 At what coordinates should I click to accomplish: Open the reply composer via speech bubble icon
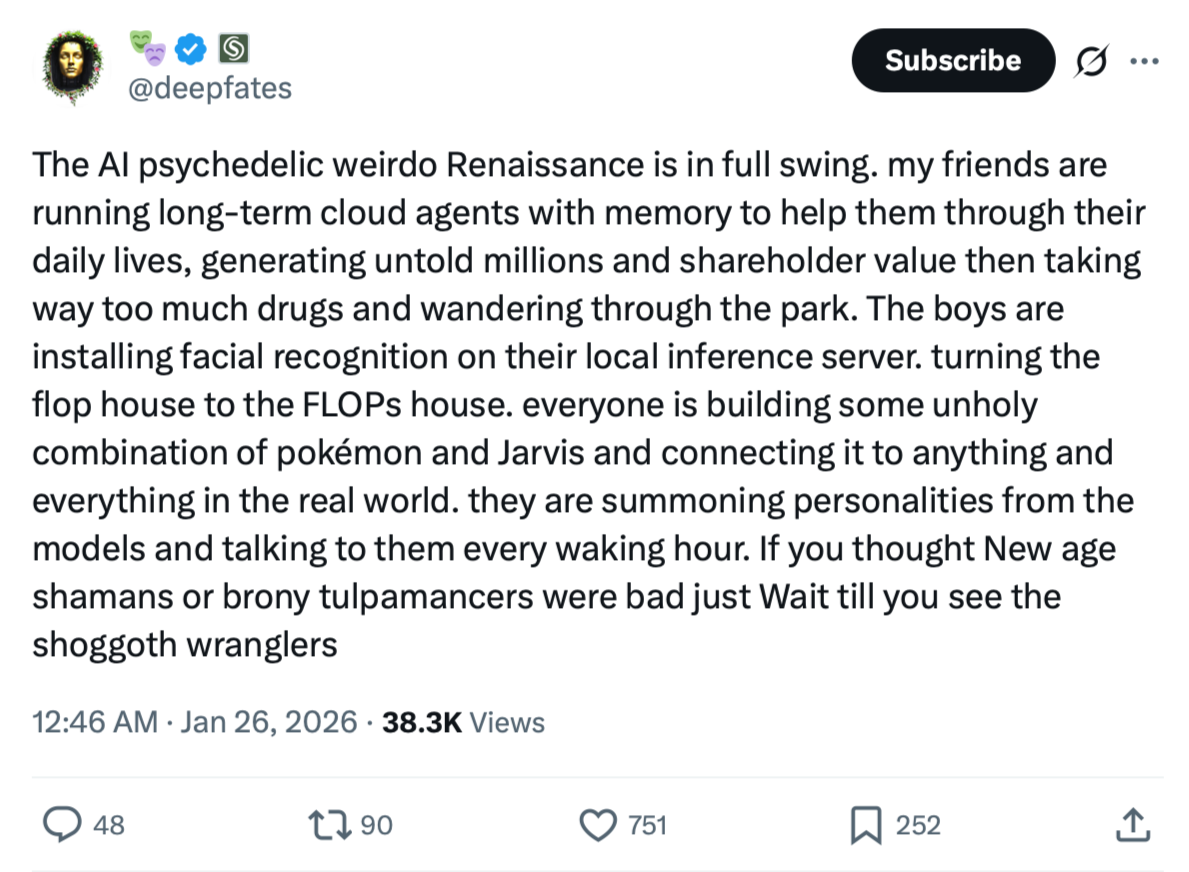pos(64,825)
